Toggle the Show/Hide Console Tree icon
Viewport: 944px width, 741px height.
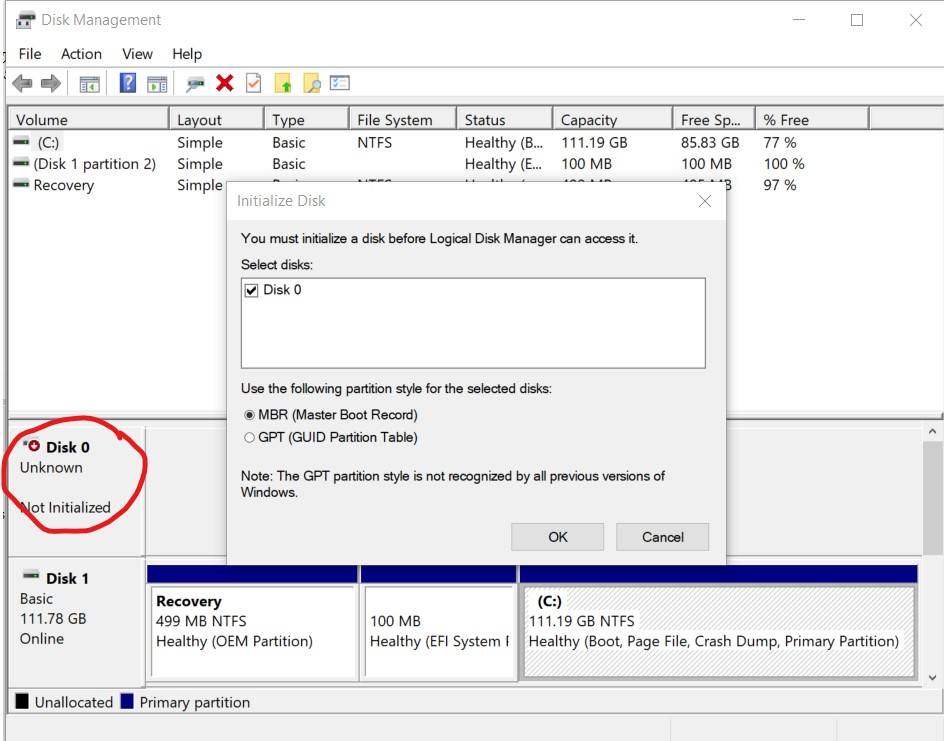[90, 84]
